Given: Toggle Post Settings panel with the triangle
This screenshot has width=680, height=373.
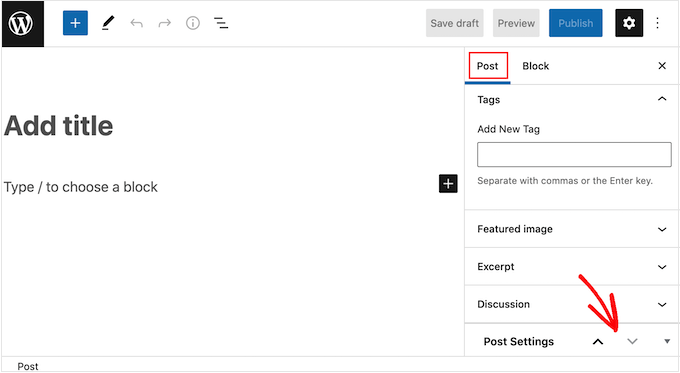Looking at the screenshot, I should tap(667, 342).
